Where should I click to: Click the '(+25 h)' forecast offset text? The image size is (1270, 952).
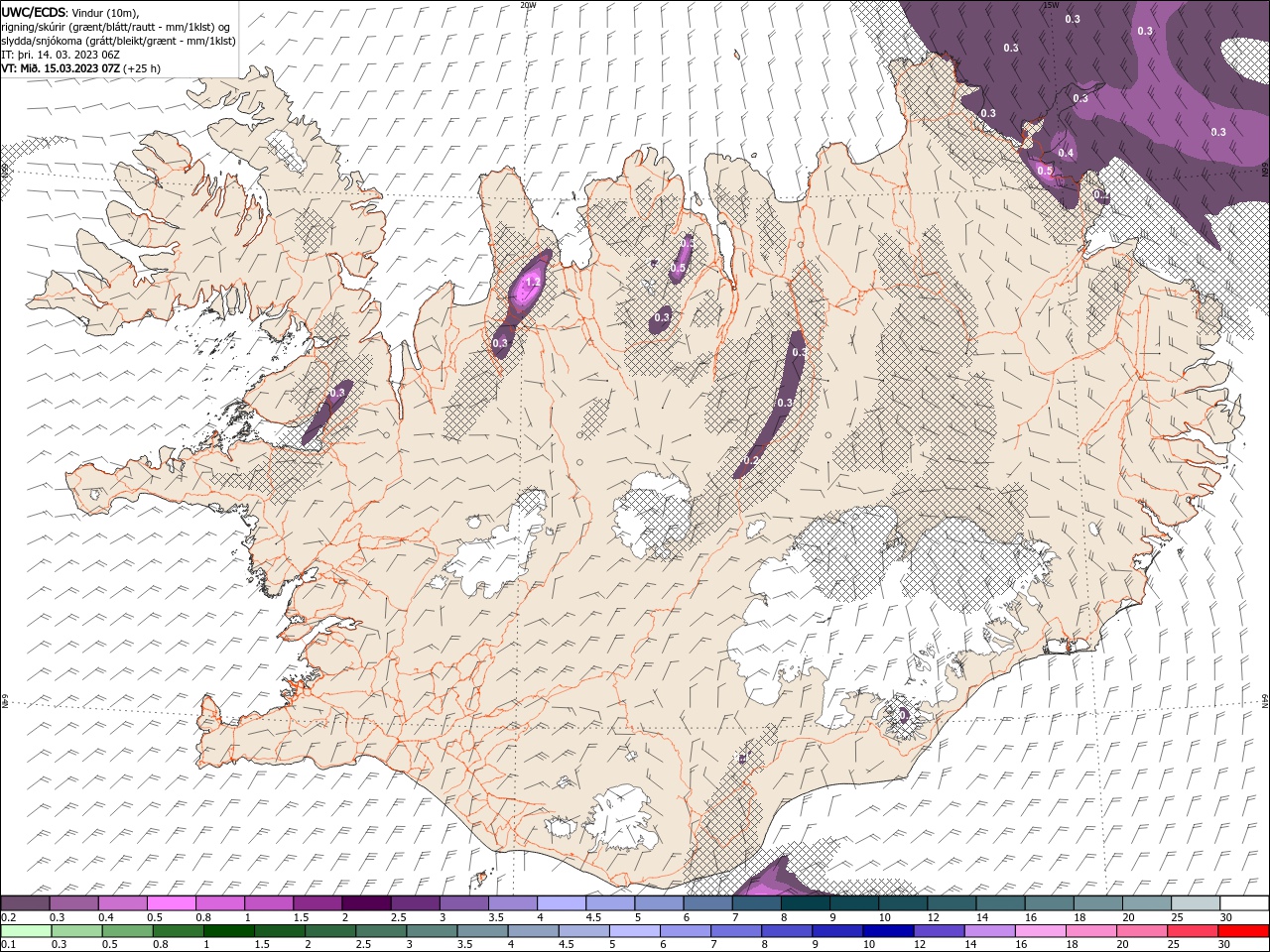pyautogui.click(x=142, y=68)
